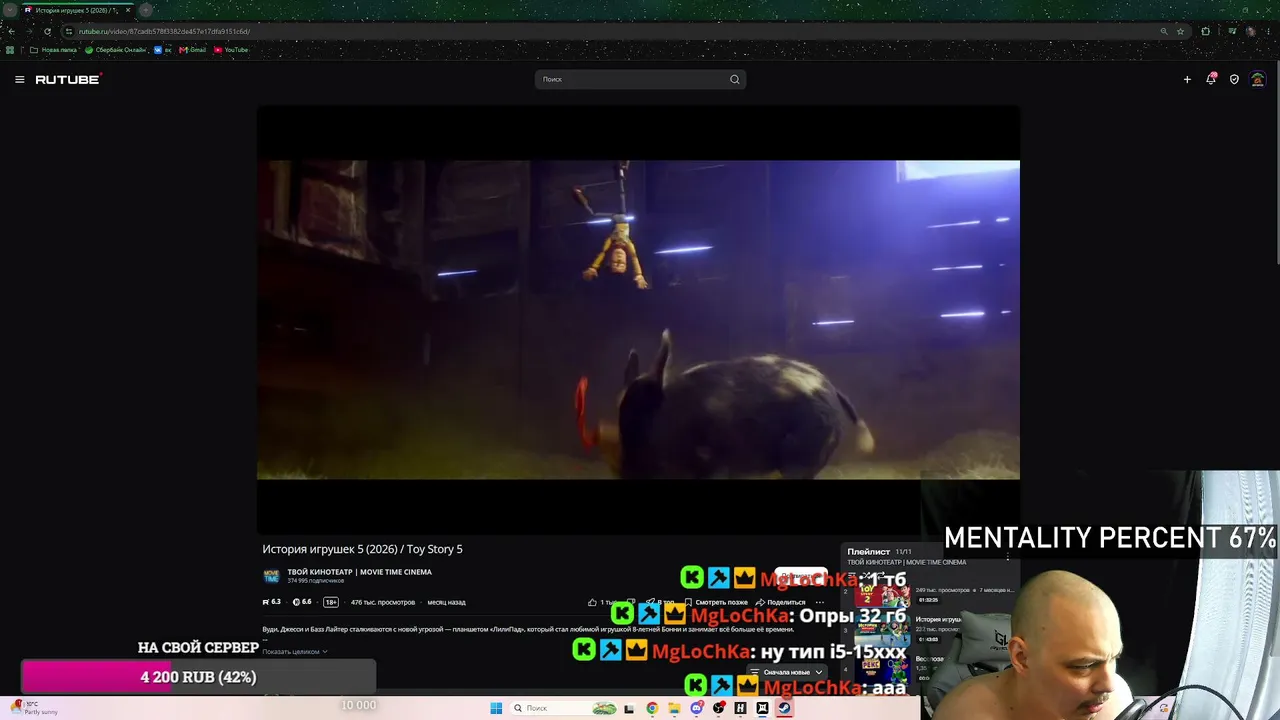
Task: Like the video with thumbs-up icon
Action: 592,602
